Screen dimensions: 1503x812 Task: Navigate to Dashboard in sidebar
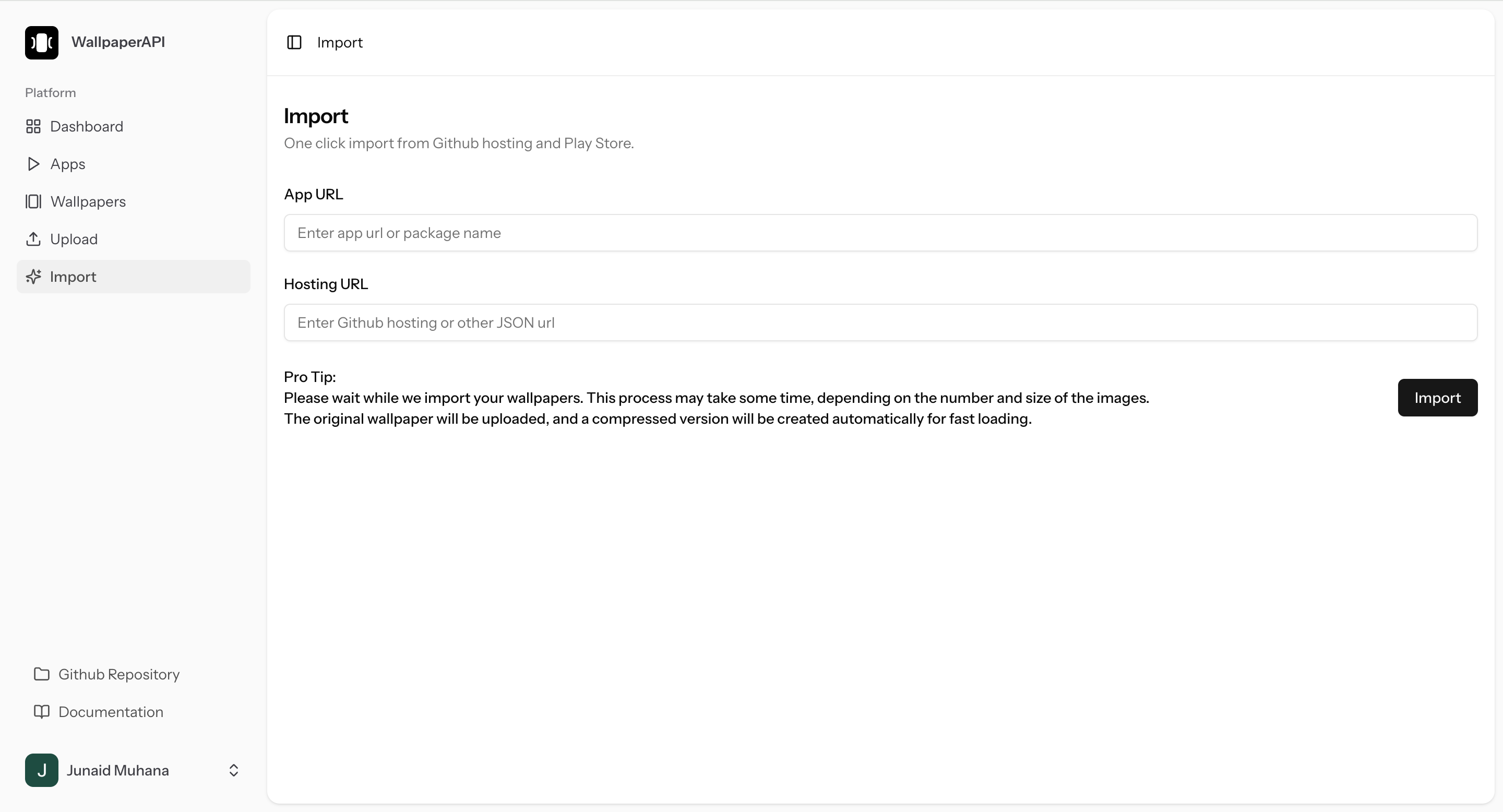point(86,127)
